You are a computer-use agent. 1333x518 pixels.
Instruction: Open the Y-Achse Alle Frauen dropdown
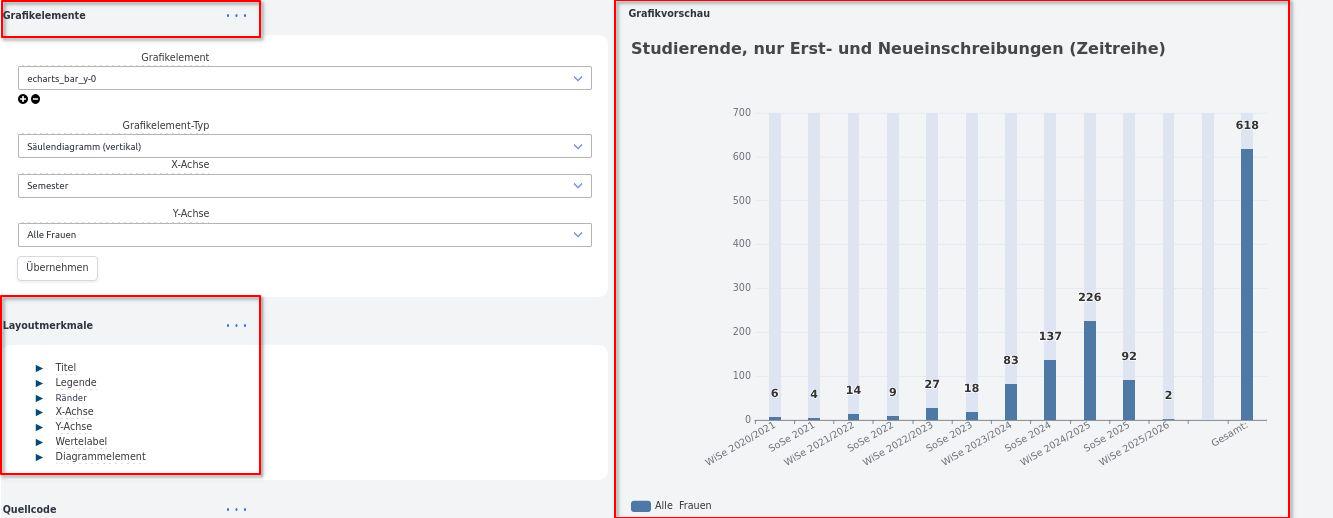304,235
